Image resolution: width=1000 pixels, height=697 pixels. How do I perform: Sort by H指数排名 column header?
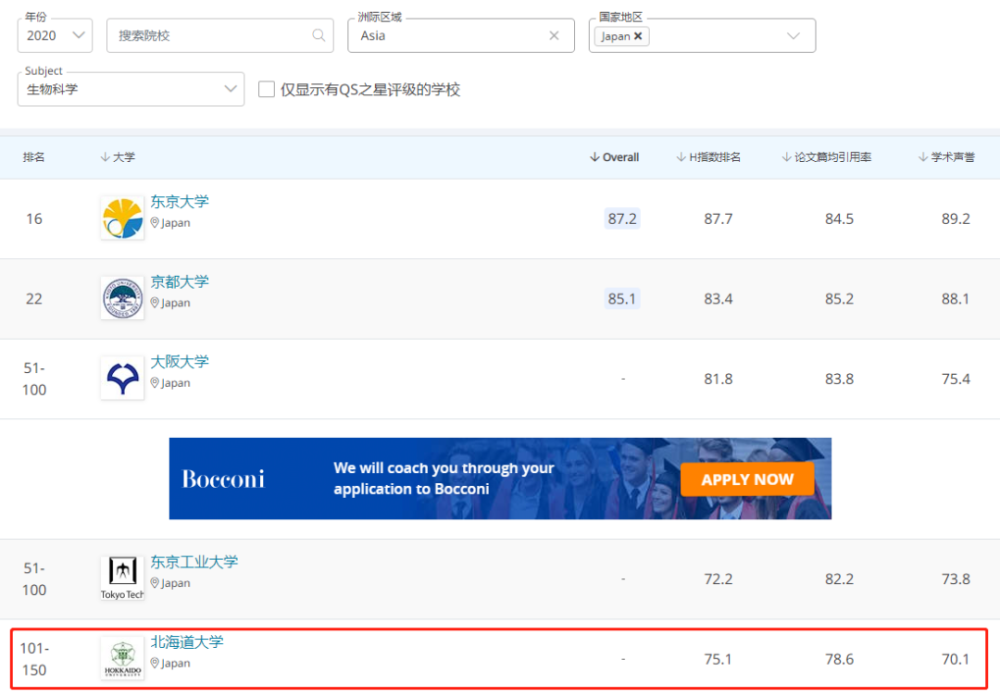point(708,157)
